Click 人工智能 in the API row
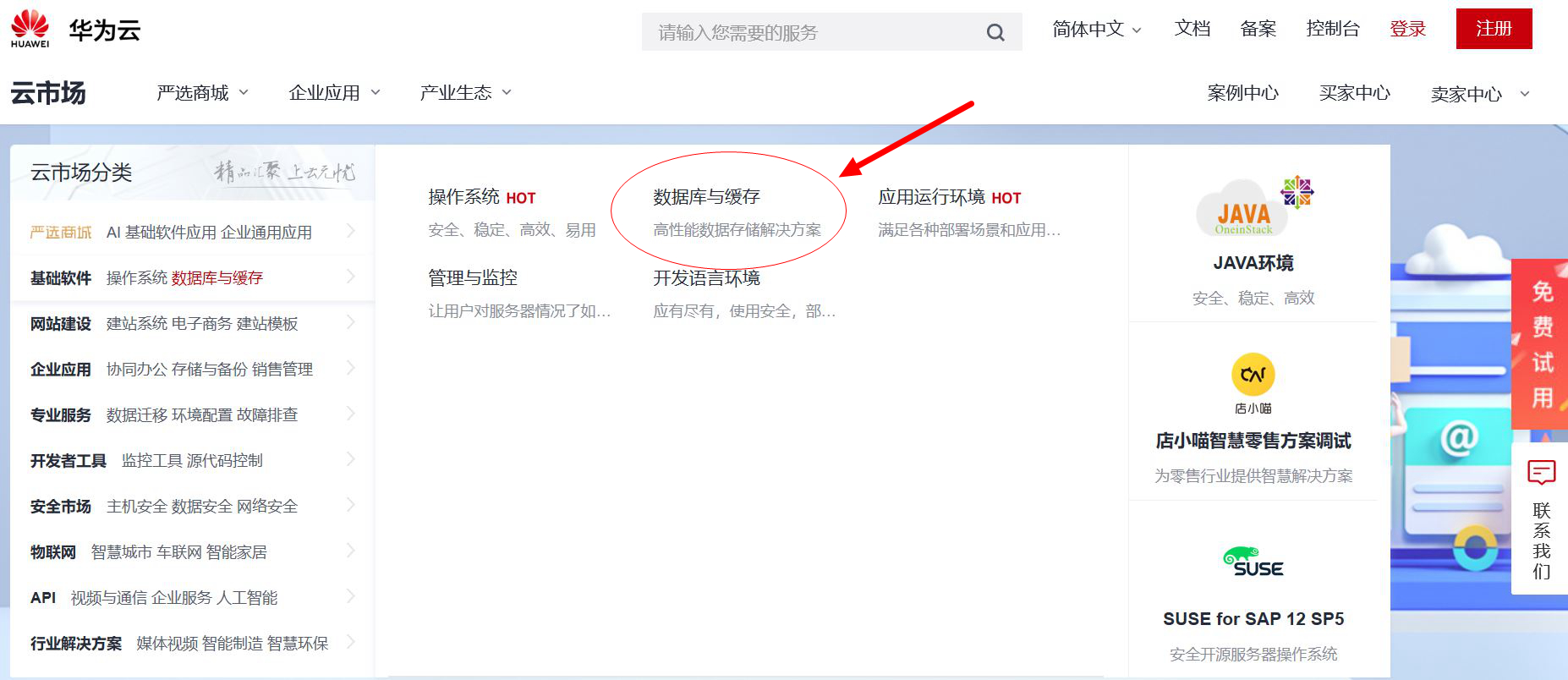Screen dimensions: 1568x680 point(247,598)
